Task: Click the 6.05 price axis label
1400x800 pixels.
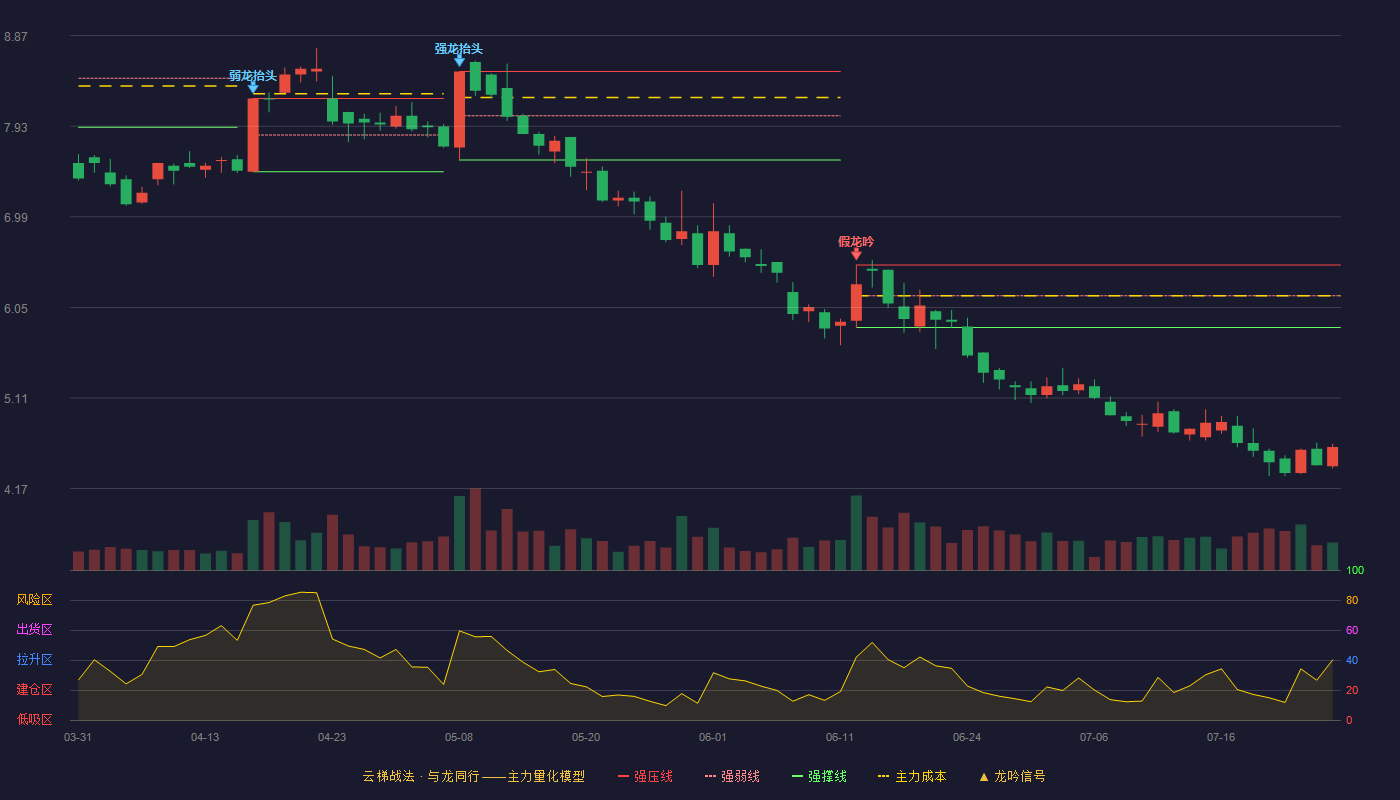Action: click(x=16, y=309)
